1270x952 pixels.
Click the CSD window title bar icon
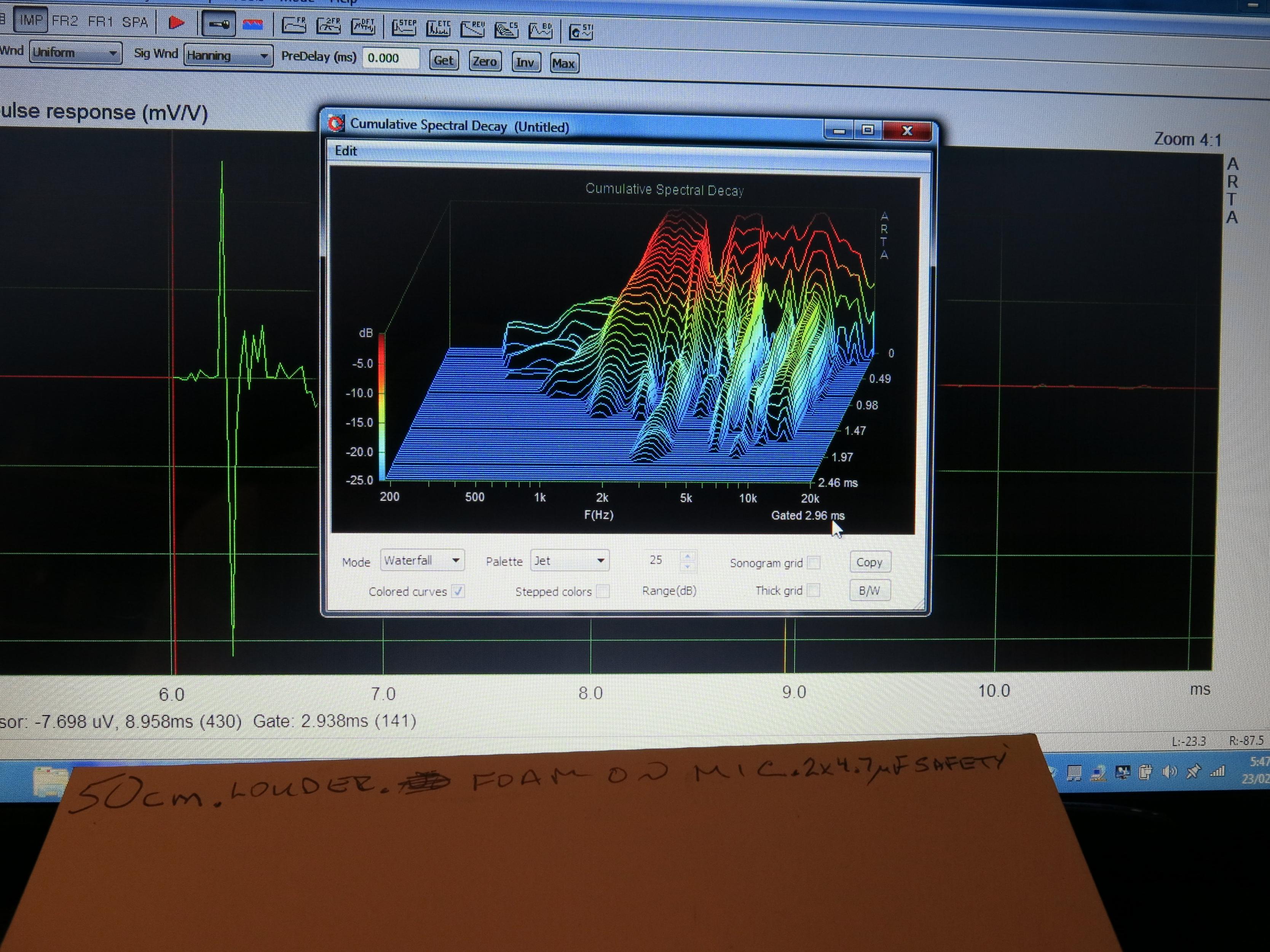click(x=335, y=123)
